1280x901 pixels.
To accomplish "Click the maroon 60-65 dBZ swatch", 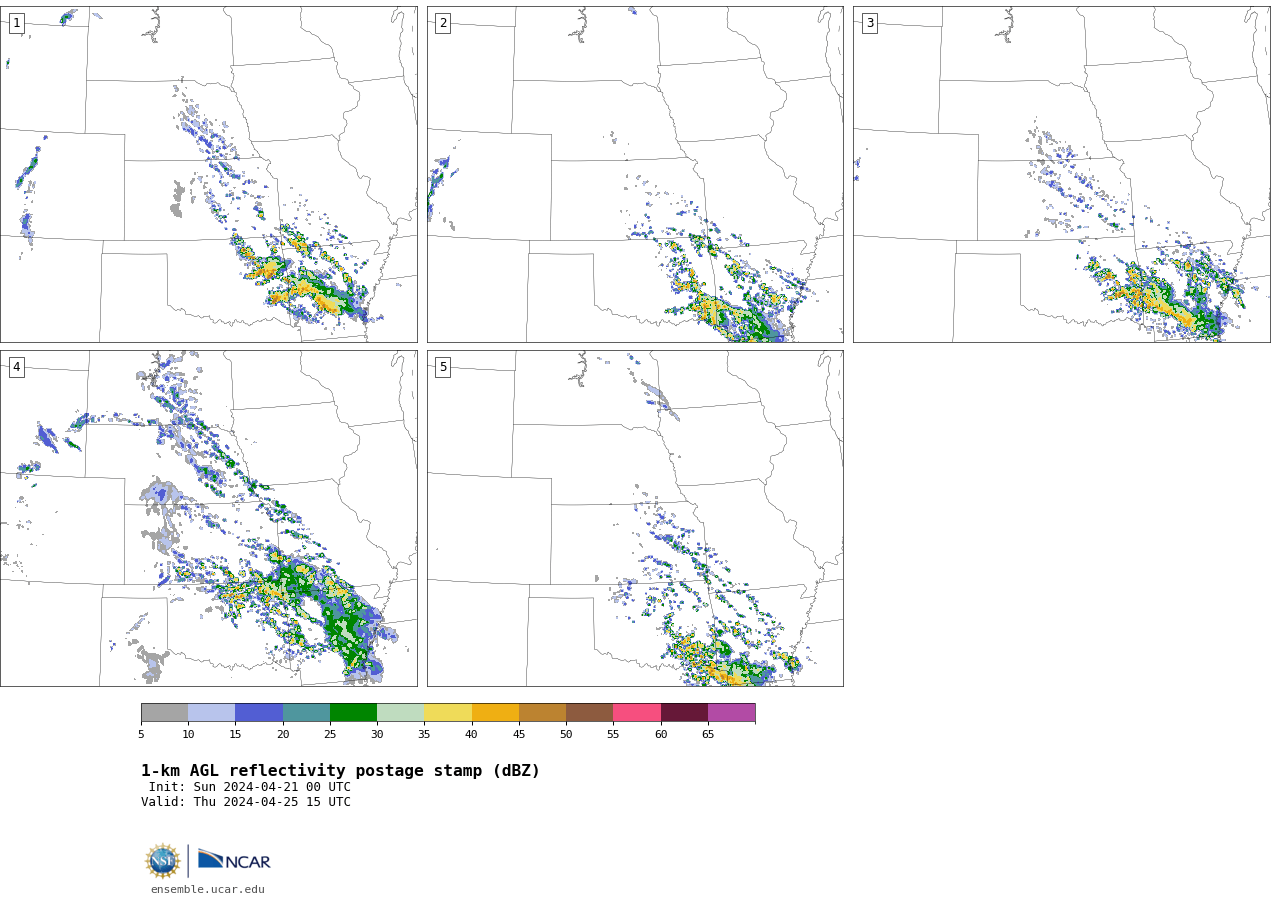I will click(684, 713).
